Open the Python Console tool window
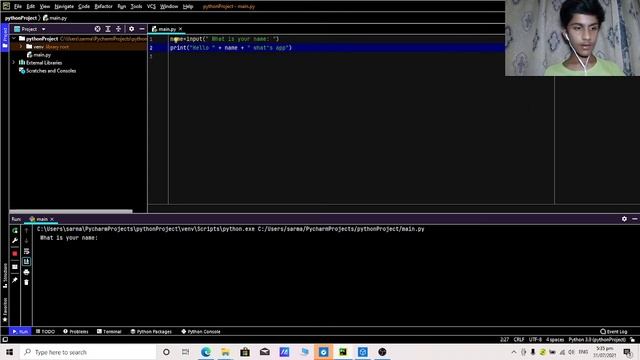The width and height of the screenshot is (640, 360). tap(201, 331)
